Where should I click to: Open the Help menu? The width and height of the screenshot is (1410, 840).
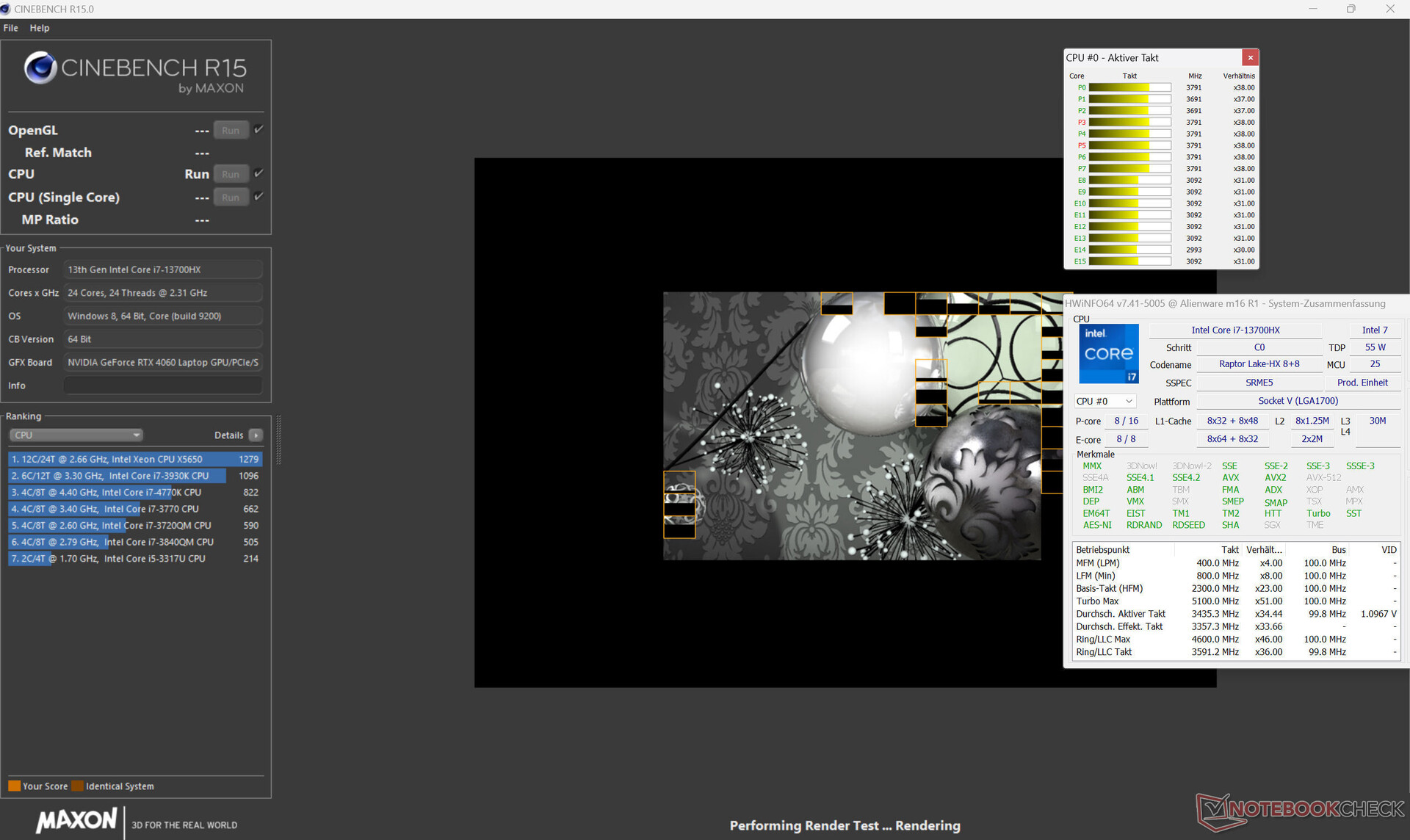(40, 28)
